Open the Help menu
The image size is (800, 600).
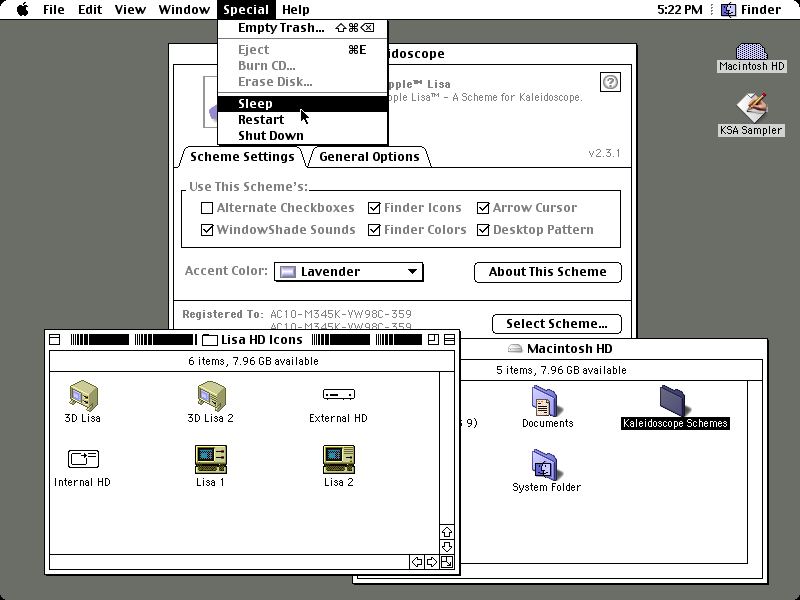click(x=296, y=10)
